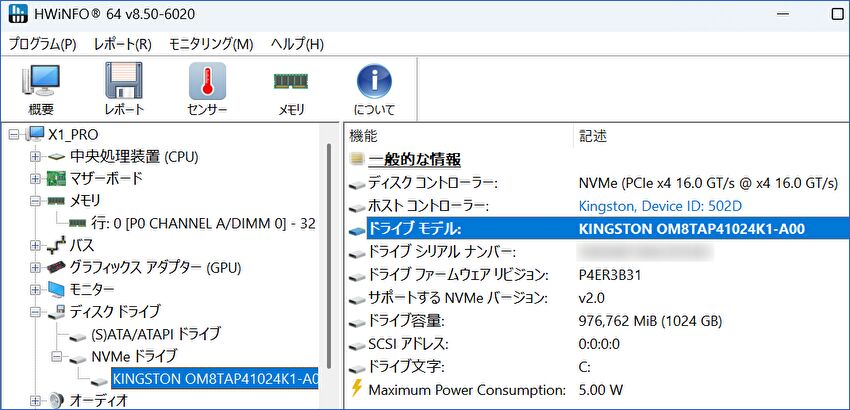Click the モニター display icon

tap(56, 290)
